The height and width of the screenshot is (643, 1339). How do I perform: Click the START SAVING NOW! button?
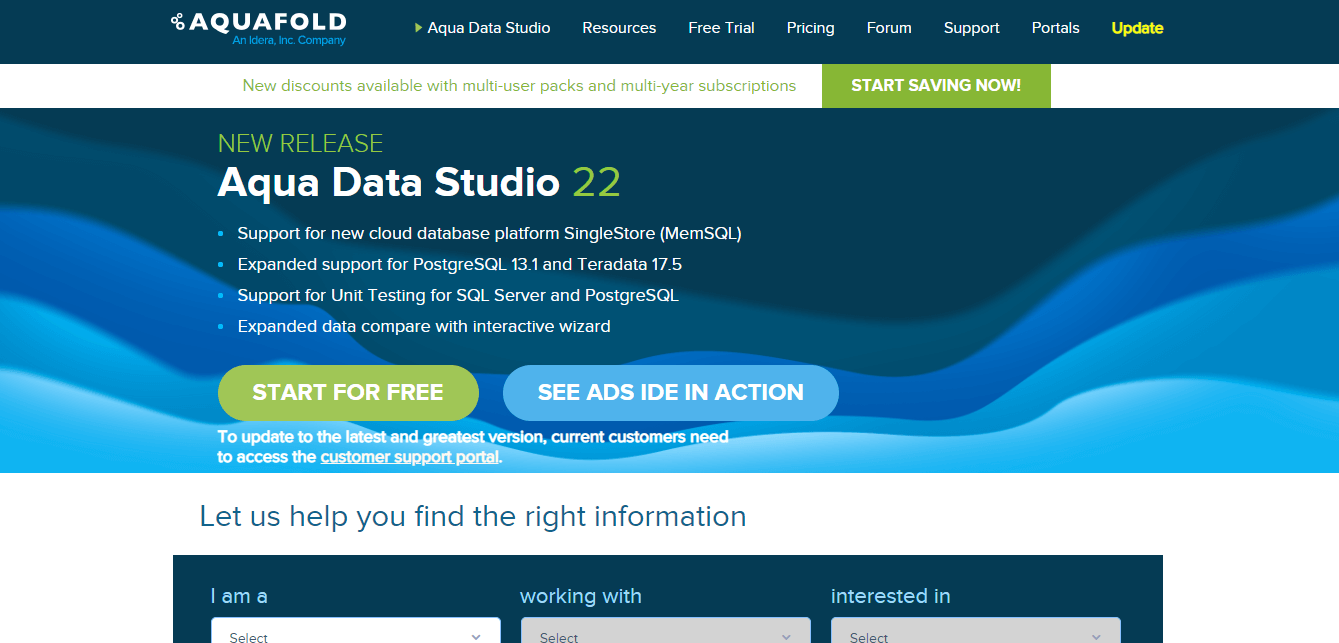click(x=936, y=86)
